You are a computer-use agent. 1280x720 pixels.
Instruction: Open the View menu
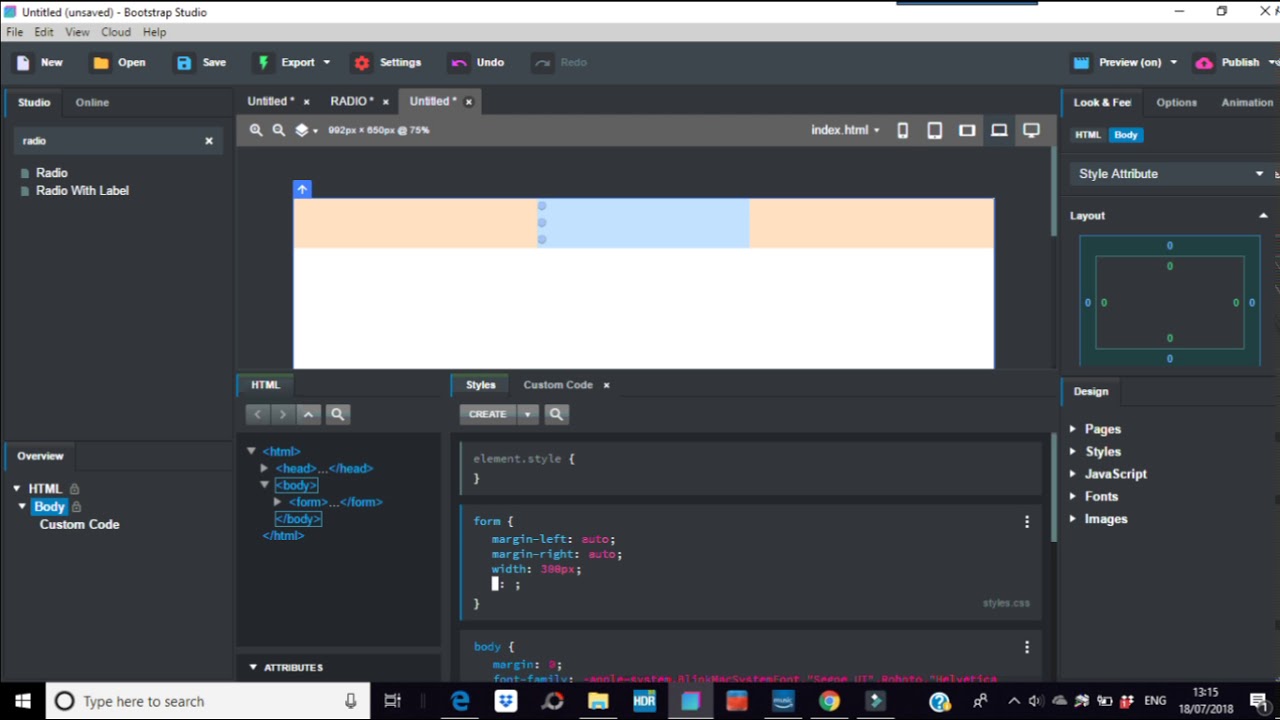(77, 32)
